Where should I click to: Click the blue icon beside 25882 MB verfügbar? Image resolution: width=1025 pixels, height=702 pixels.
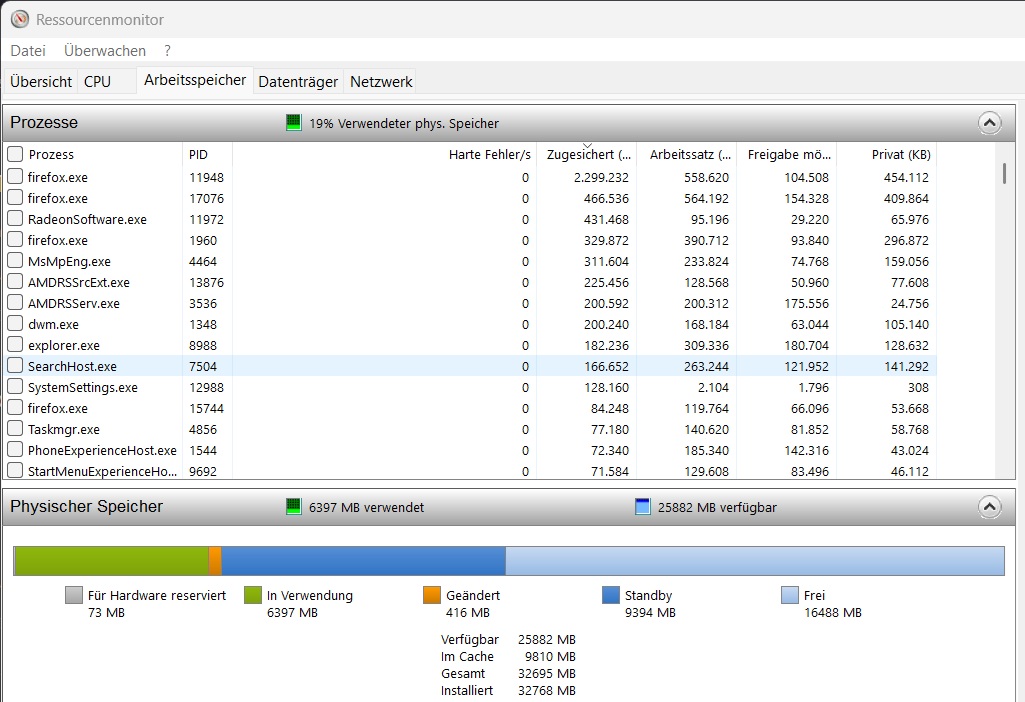click(x=643, y=507)
